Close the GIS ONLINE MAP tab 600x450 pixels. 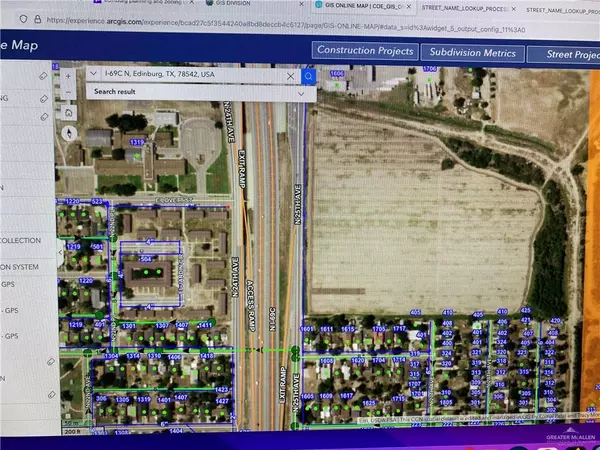pyautogui.click(x=409, y=7)
